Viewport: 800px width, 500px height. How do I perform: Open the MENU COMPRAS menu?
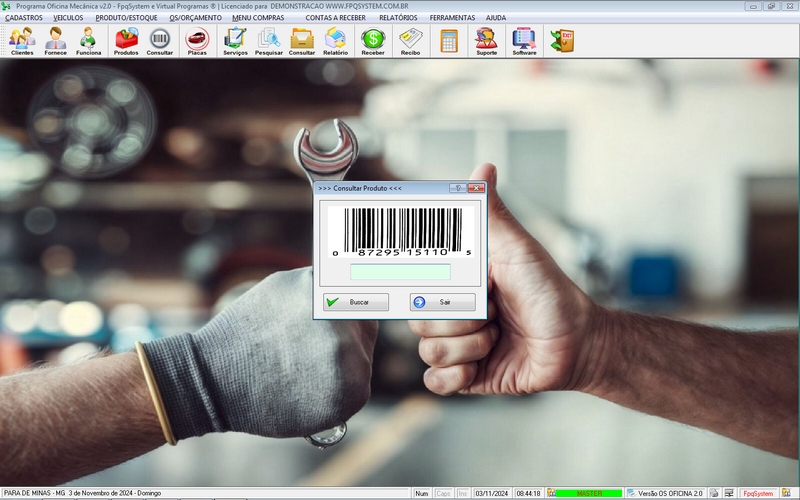[x=258, y=18]
